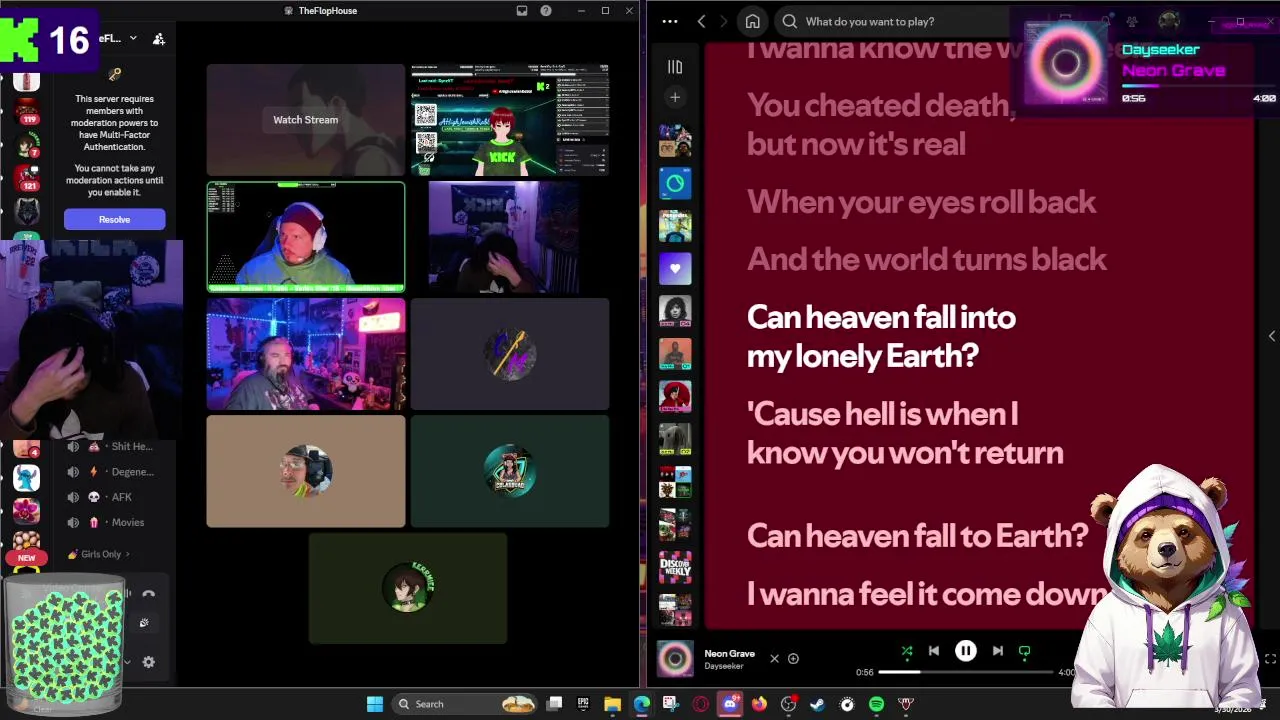This screenshot has width=1280, height=720.
Task: Open Spotify's three-dot main menu
Action: 670,21
